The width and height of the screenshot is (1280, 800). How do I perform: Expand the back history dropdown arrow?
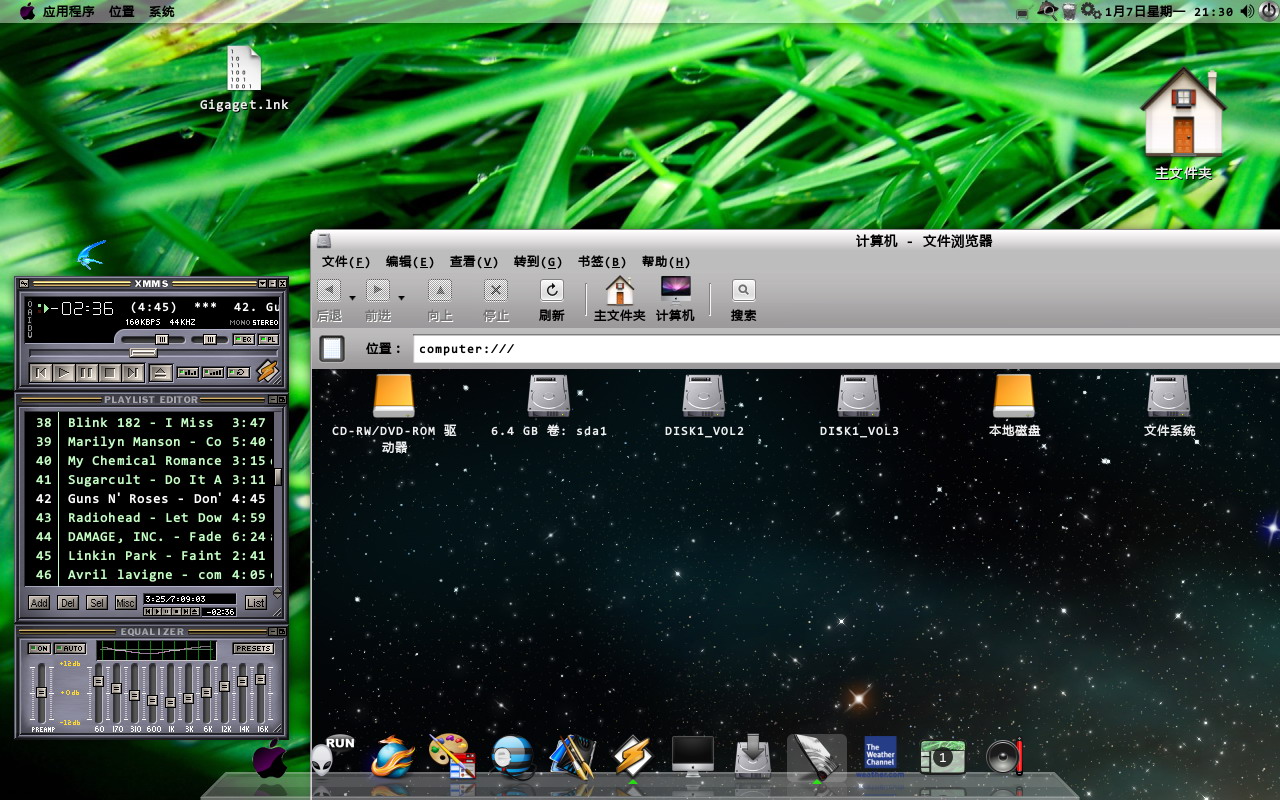pos(352,297)
